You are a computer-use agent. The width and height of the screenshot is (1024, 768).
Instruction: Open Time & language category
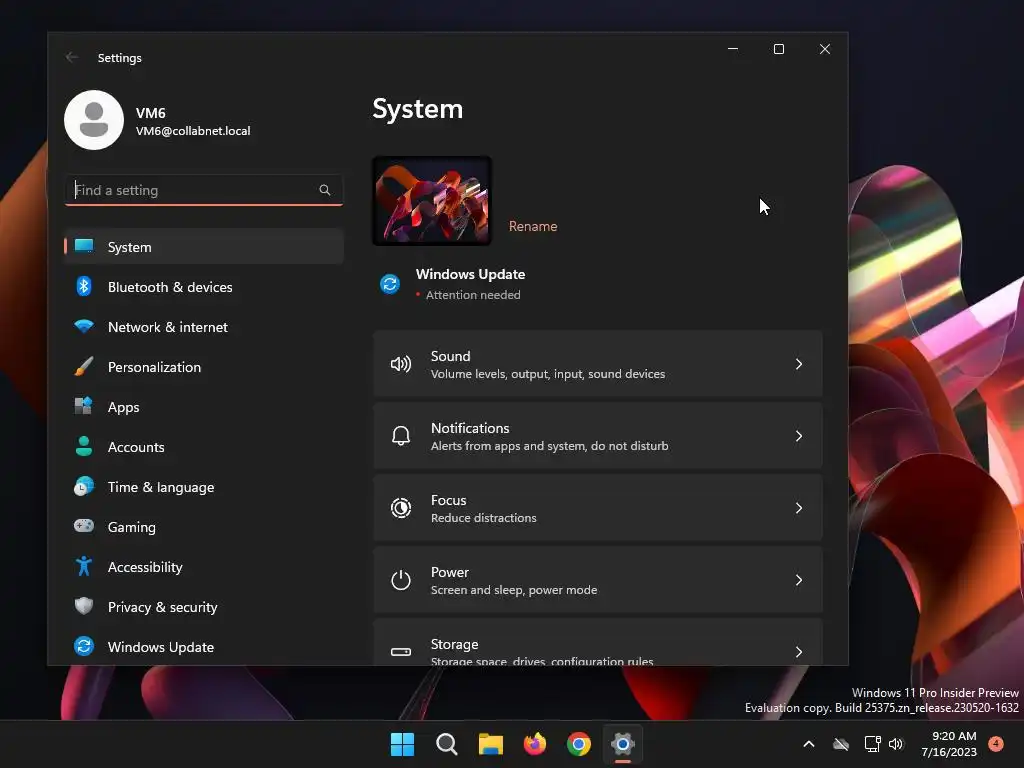click(204, 487)
